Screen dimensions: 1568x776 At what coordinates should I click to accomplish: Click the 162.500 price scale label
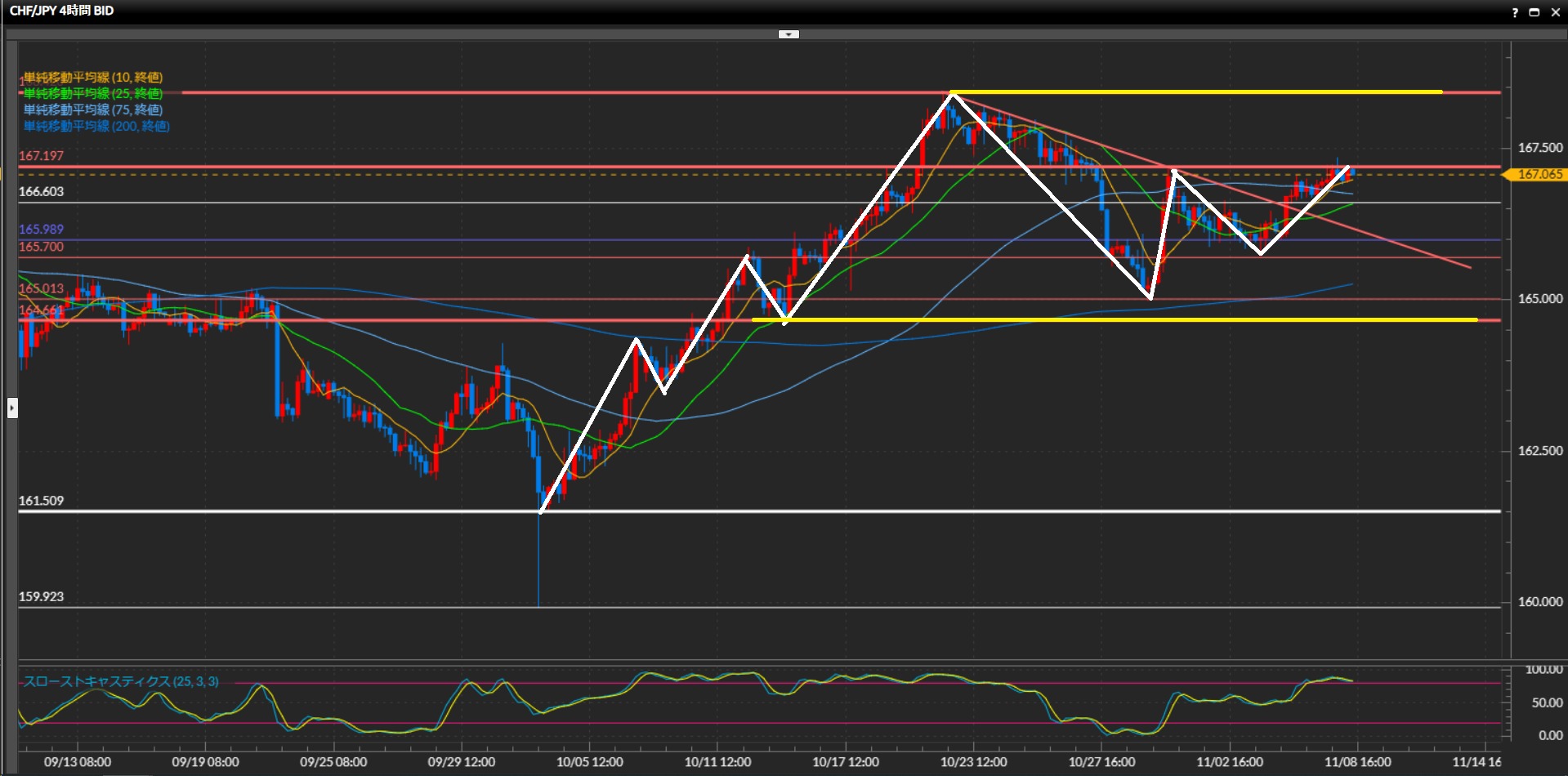[1539, 451]
